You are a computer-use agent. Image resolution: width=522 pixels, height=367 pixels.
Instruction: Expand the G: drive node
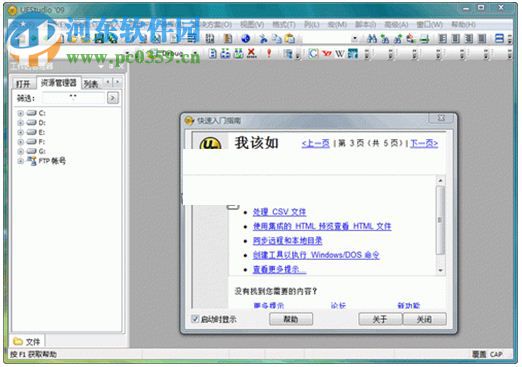coord(20,151)
